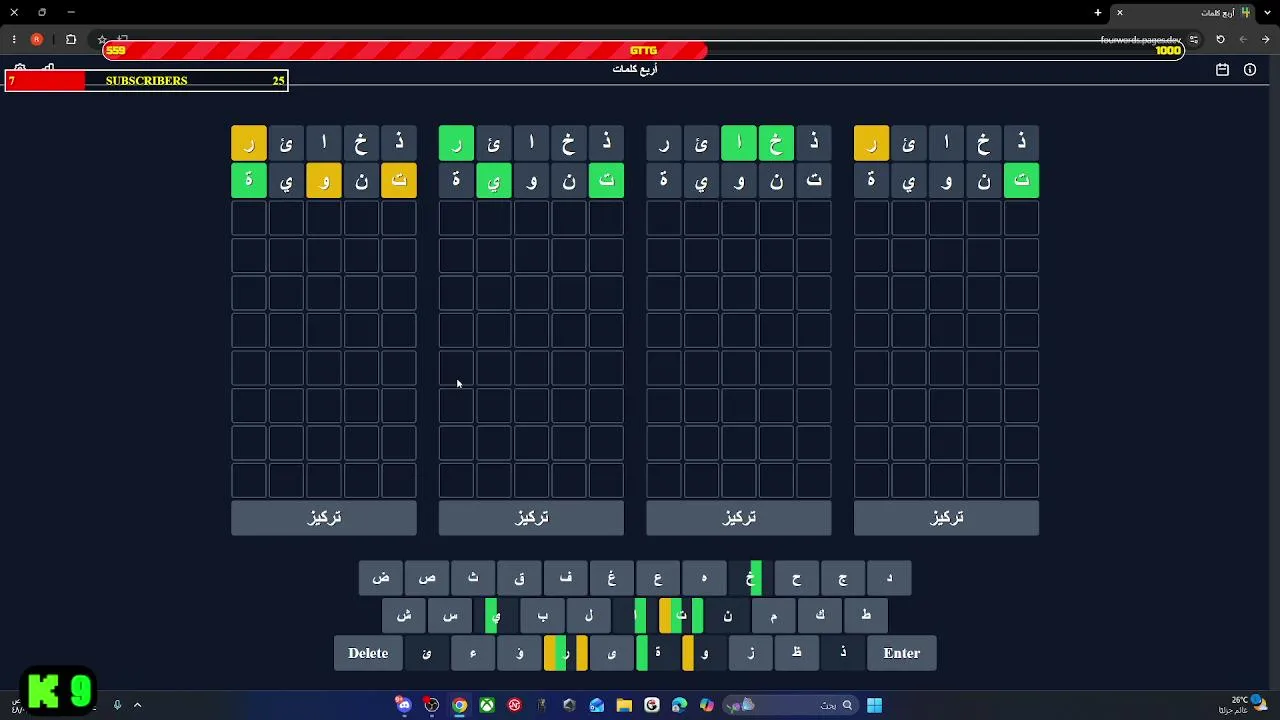Tap the ن key on the keyboard
This screenshot has height=720, width=1280.
[x=728, y=616]
